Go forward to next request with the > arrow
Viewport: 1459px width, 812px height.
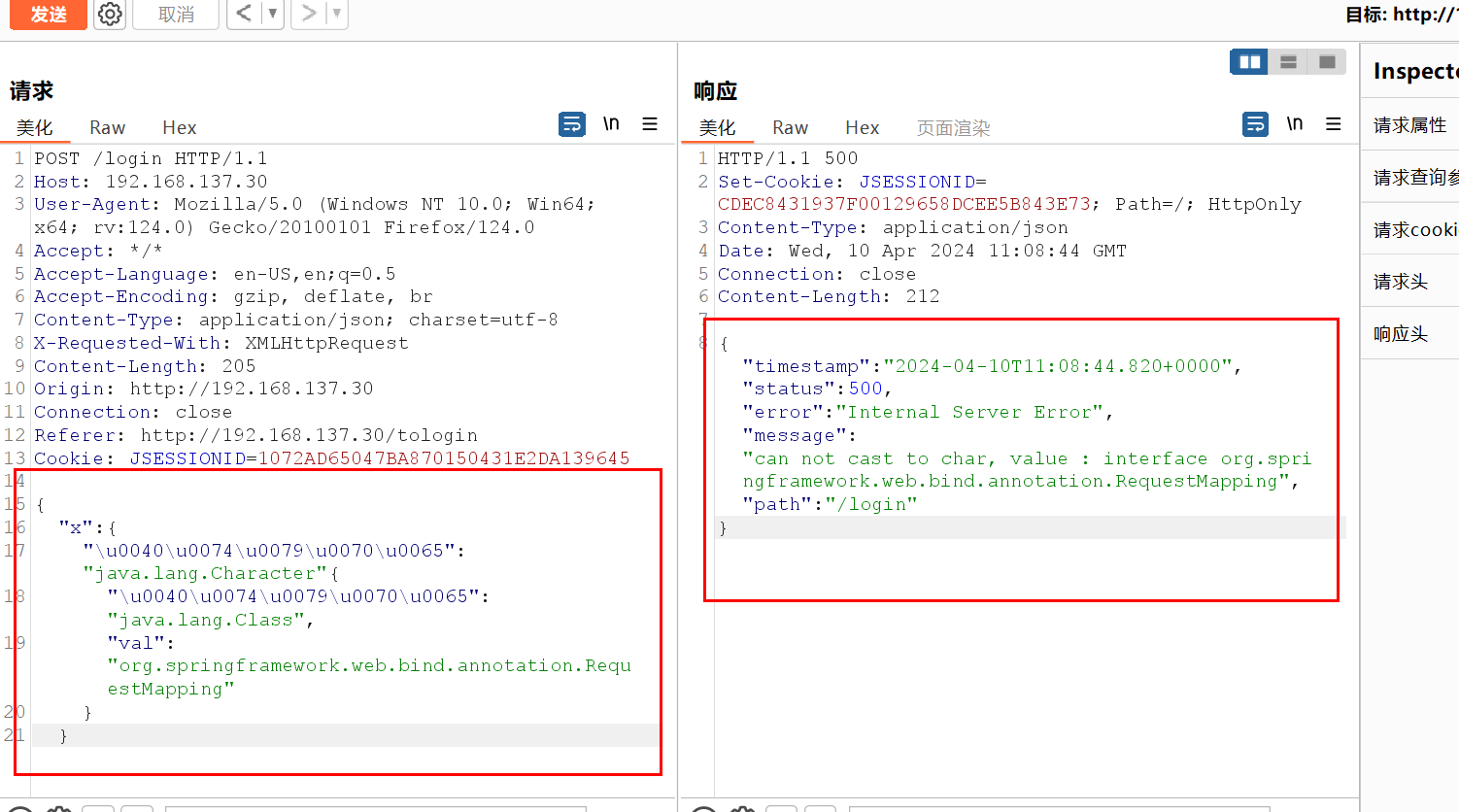[309, 13]
